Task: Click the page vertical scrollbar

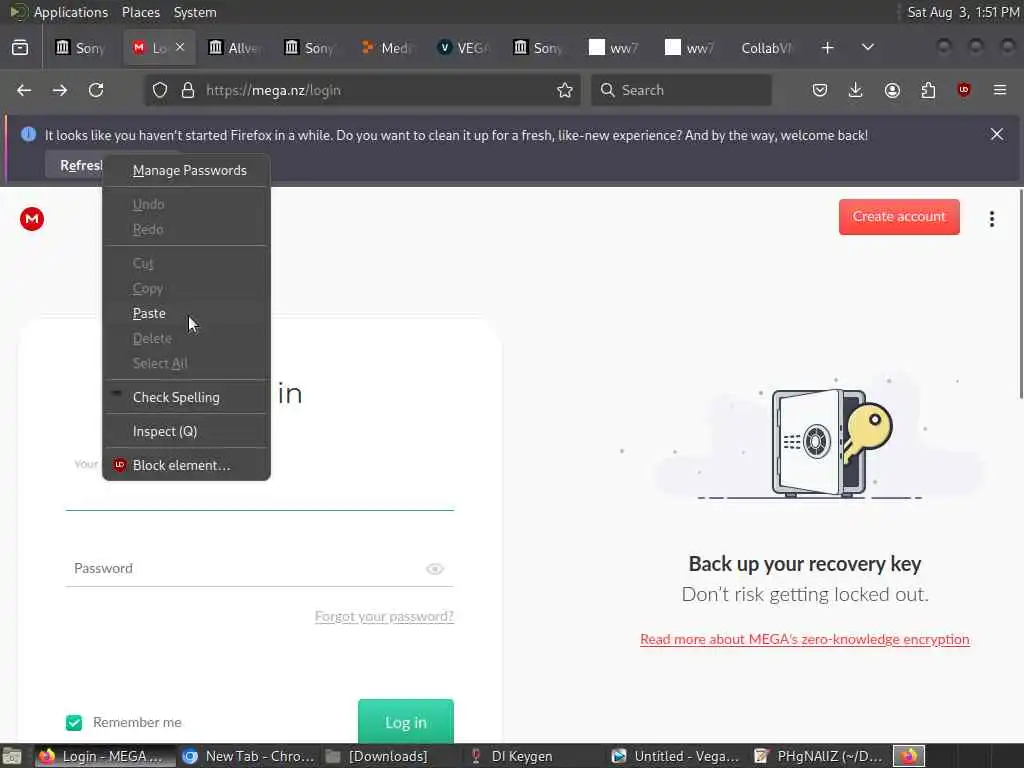Action: click(x=1020, y=294)
